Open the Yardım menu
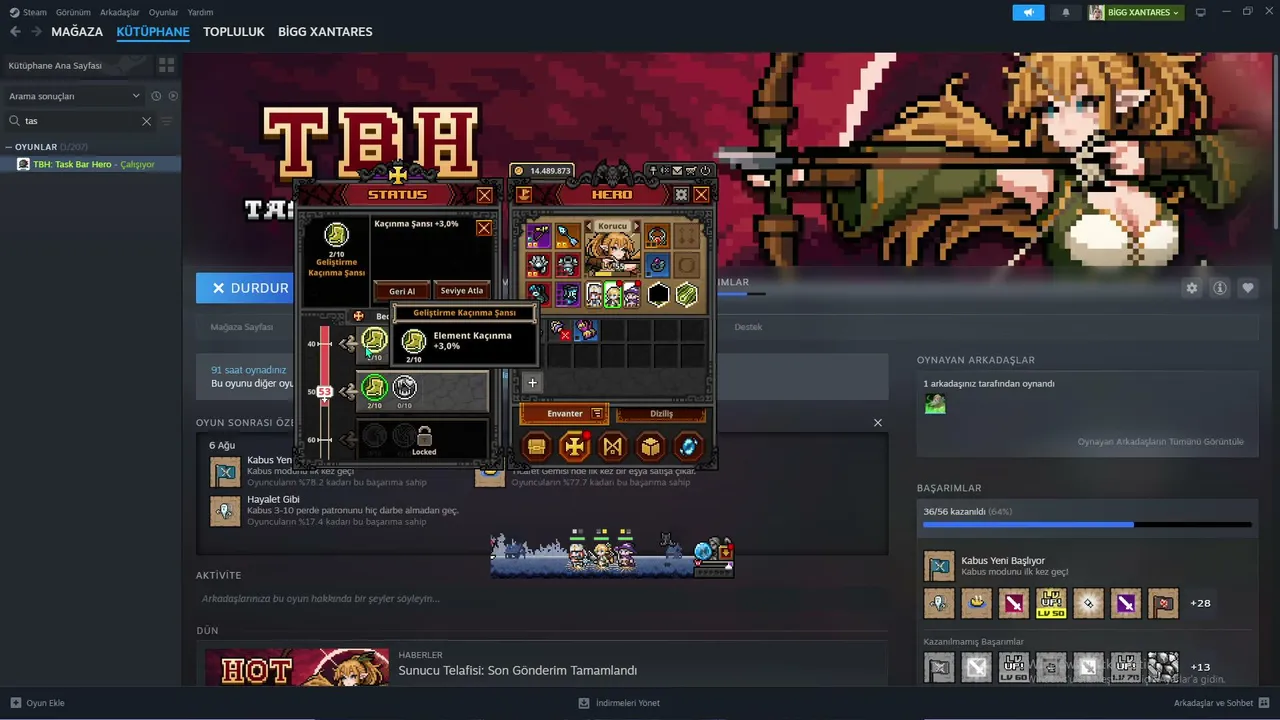This screenshot has width=1280, height=720. point(200,12)
